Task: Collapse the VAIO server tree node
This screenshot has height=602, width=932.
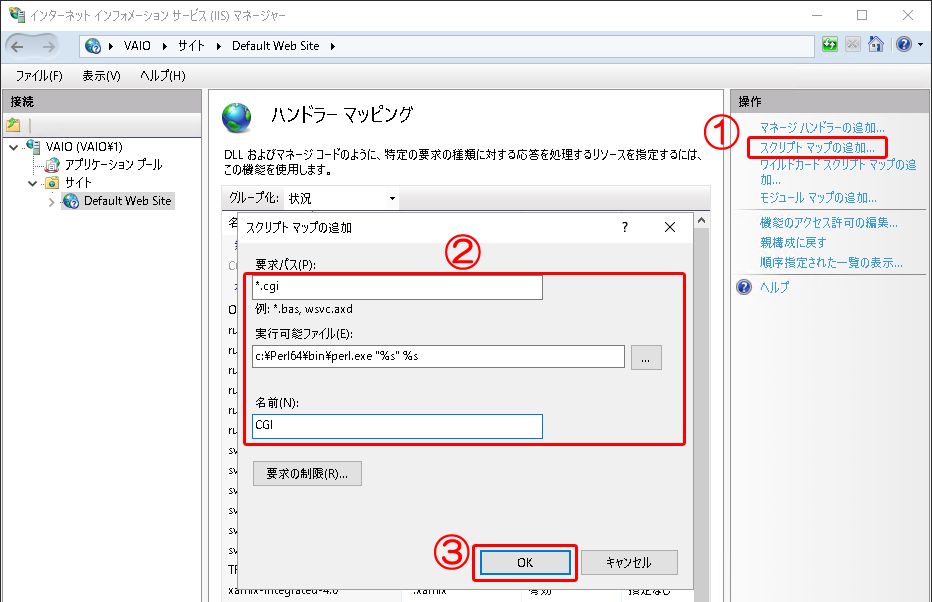Action: tap(13, 147)
